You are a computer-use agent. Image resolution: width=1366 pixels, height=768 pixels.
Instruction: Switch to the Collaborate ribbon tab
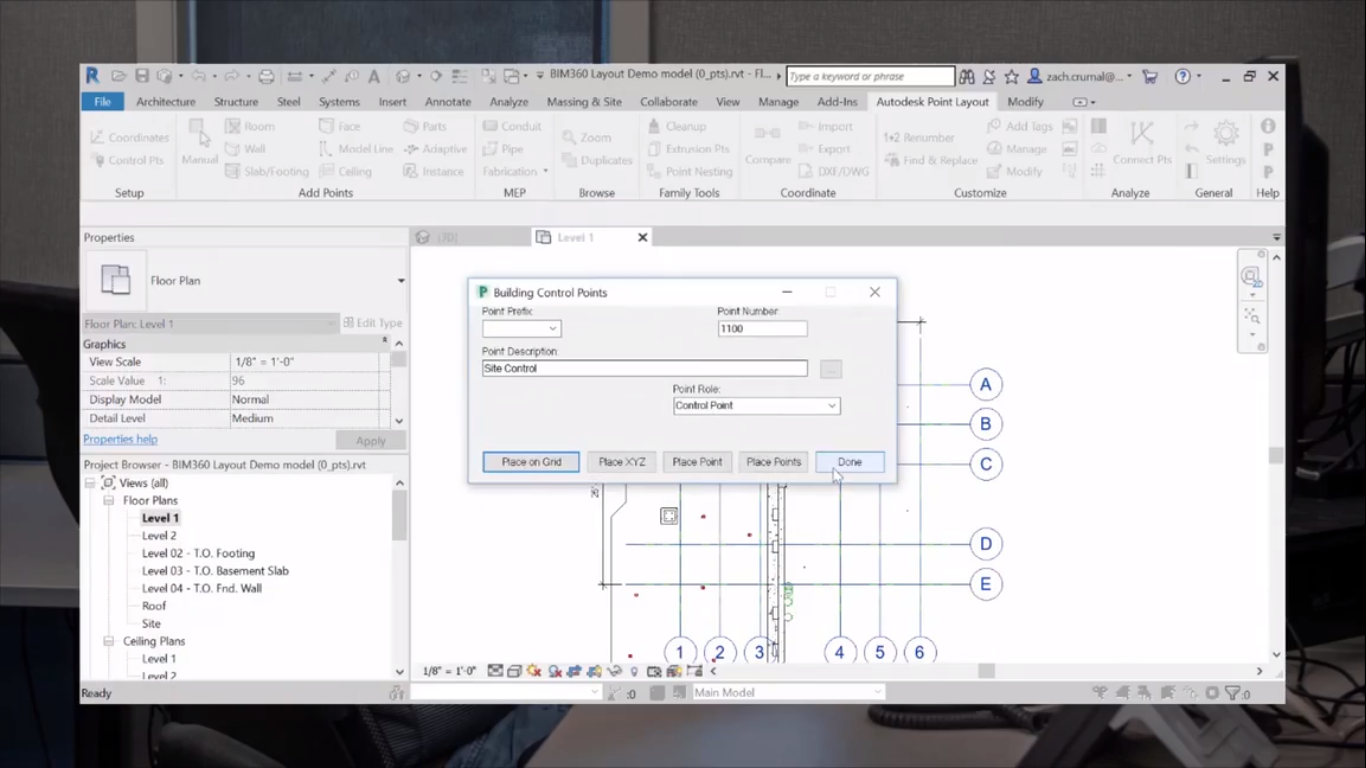[x=669, y=102]
